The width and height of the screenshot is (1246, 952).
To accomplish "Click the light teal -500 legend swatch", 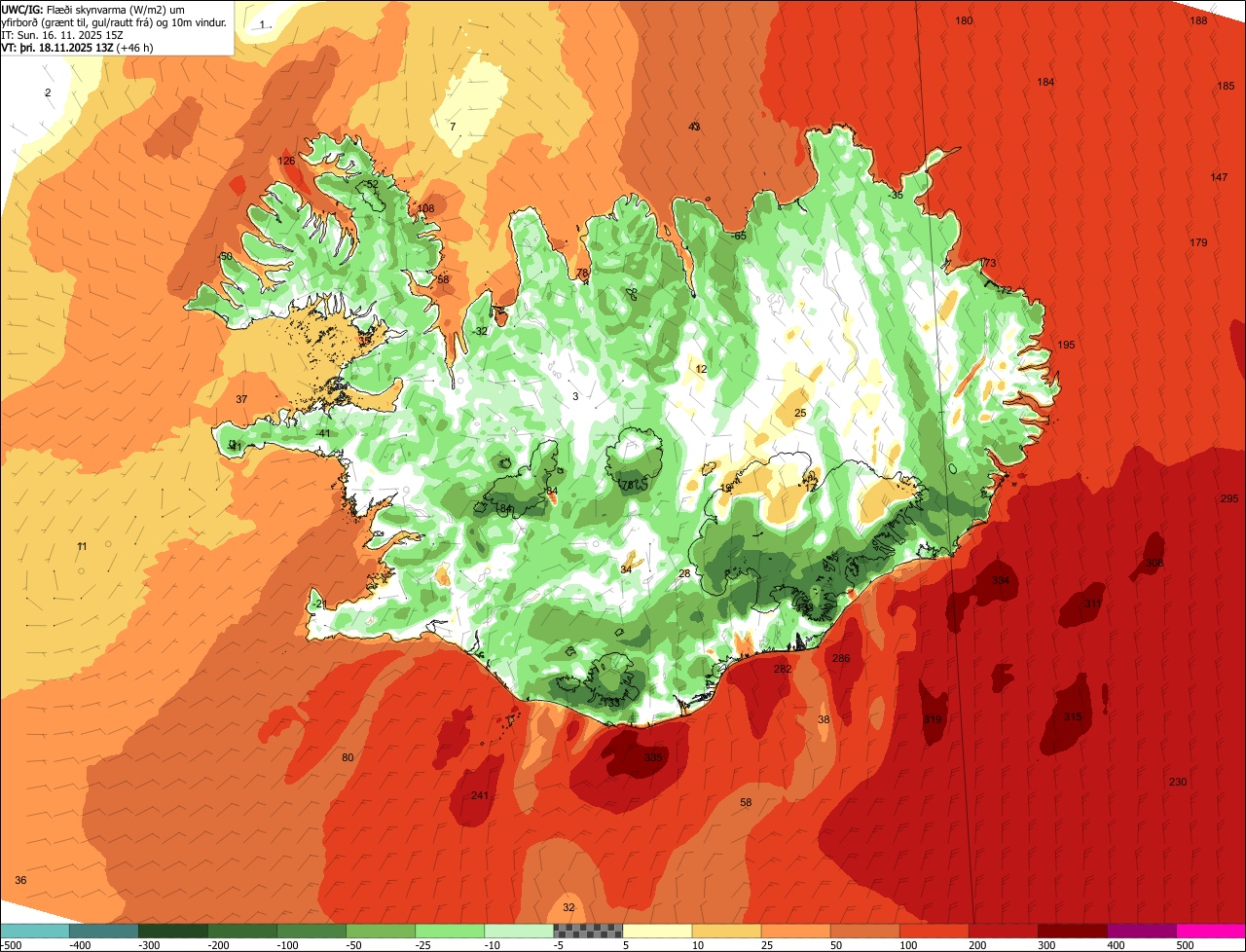I will point(35,931).
